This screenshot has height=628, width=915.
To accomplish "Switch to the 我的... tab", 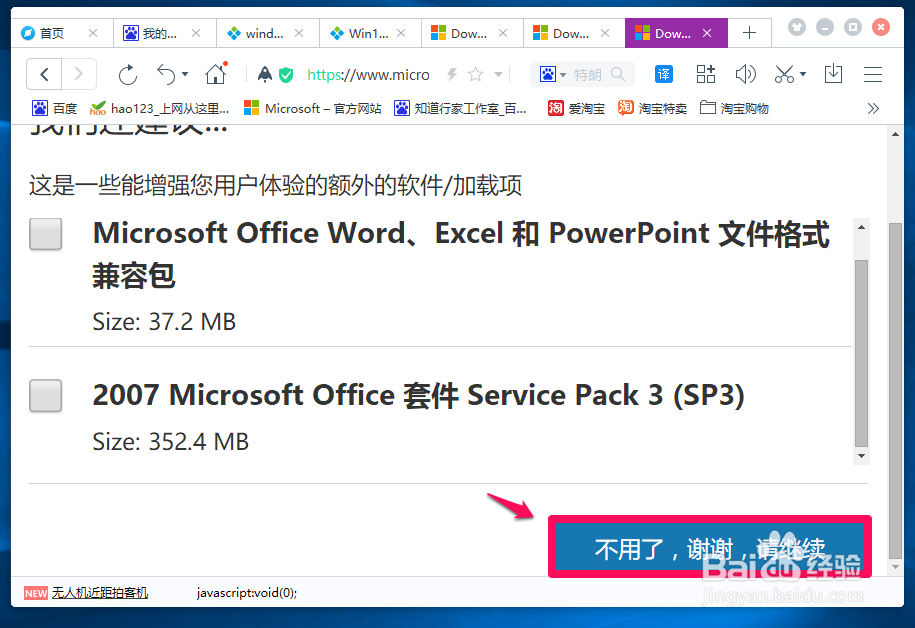I will point(159,33).
